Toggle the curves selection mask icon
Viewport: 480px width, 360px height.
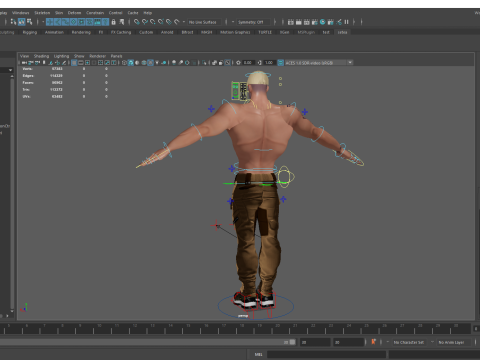(65, 22)
